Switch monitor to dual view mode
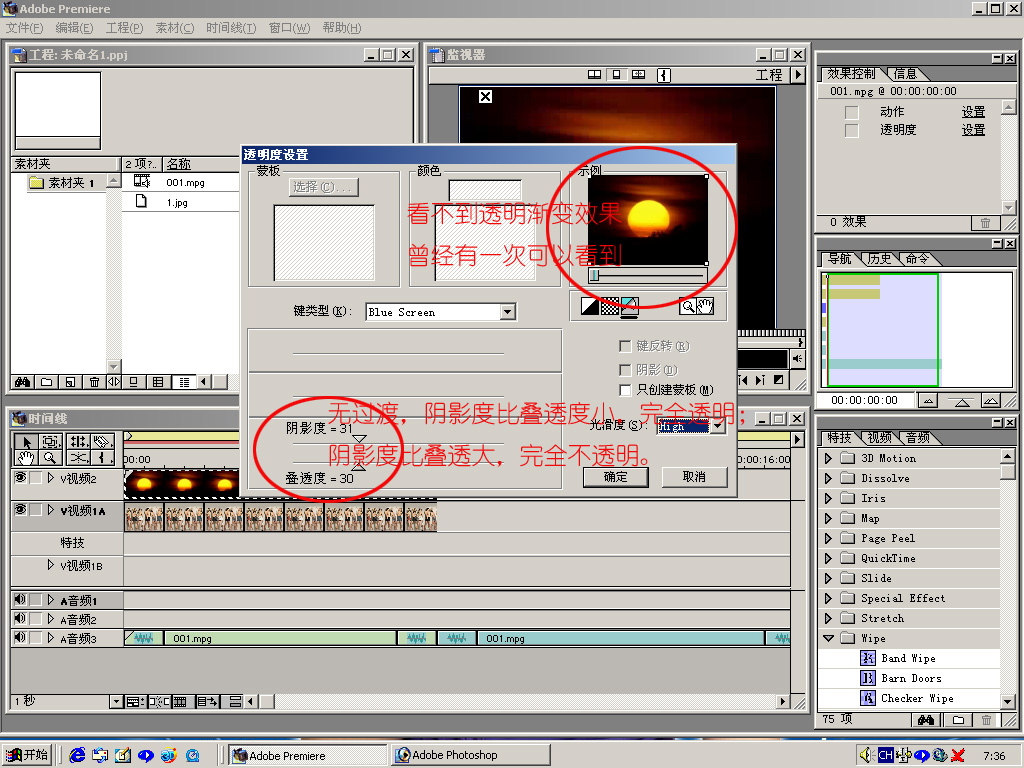Viewport: 1024px width, 768px height. click(594, 74)
